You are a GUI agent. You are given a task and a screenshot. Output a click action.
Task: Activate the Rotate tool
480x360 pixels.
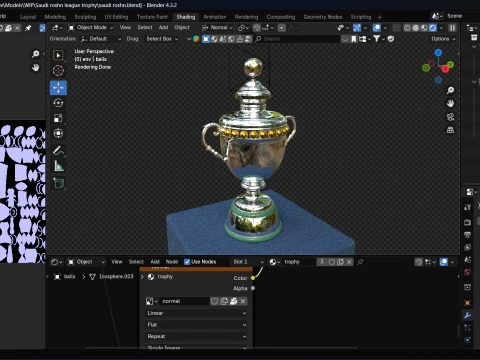(x=58, y=103)
